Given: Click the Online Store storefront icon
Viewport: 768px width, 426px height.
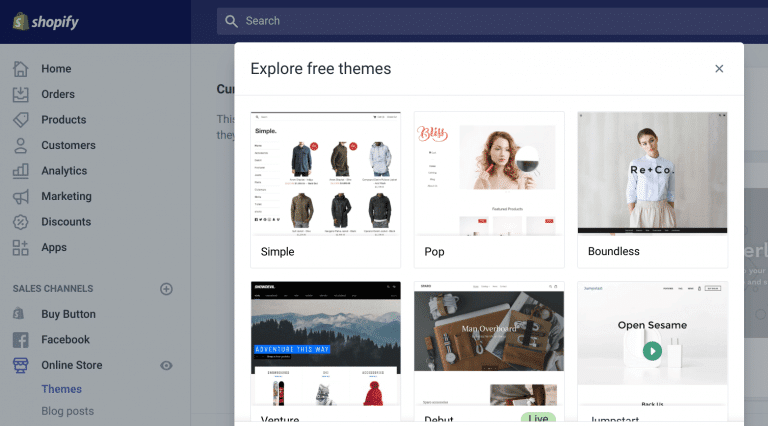Looking at the screenshot, I should 21,365.
